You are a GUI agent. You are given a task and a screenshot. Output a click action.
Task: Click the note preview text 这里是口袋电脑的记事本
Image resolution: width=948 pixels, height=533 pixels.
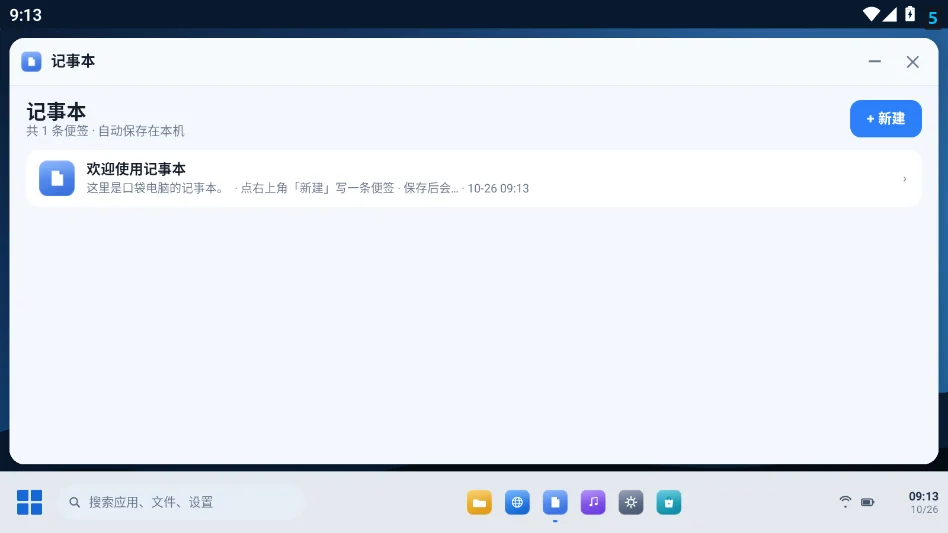(155, 188)
